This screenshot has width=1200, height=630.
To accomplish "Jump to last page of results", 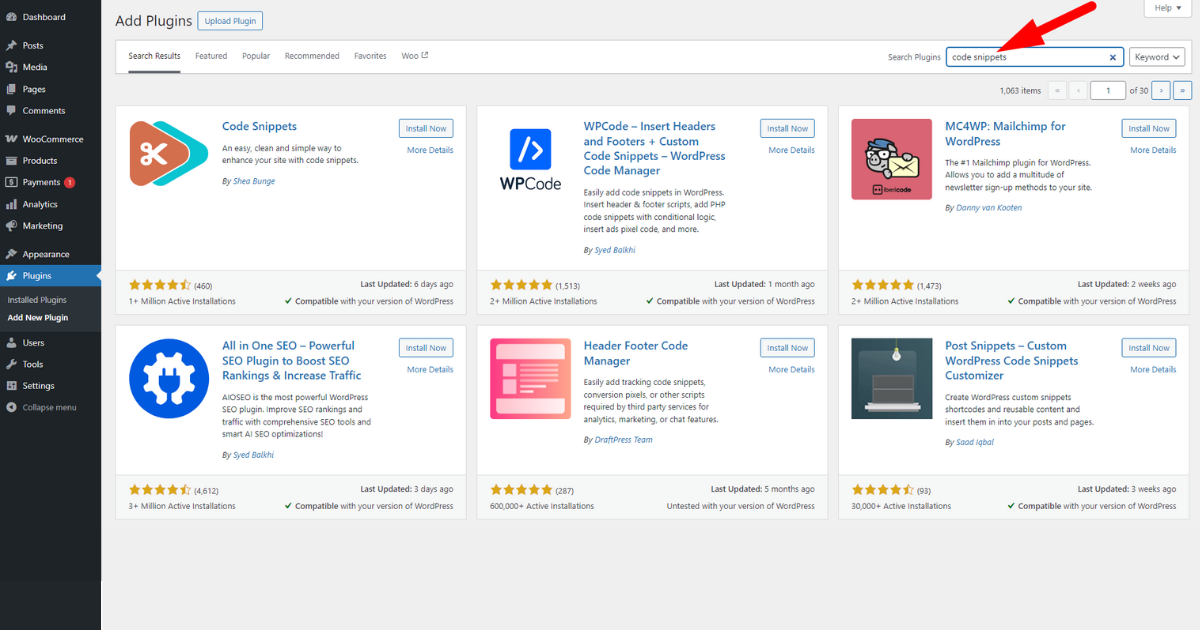I will point(1183,90).
